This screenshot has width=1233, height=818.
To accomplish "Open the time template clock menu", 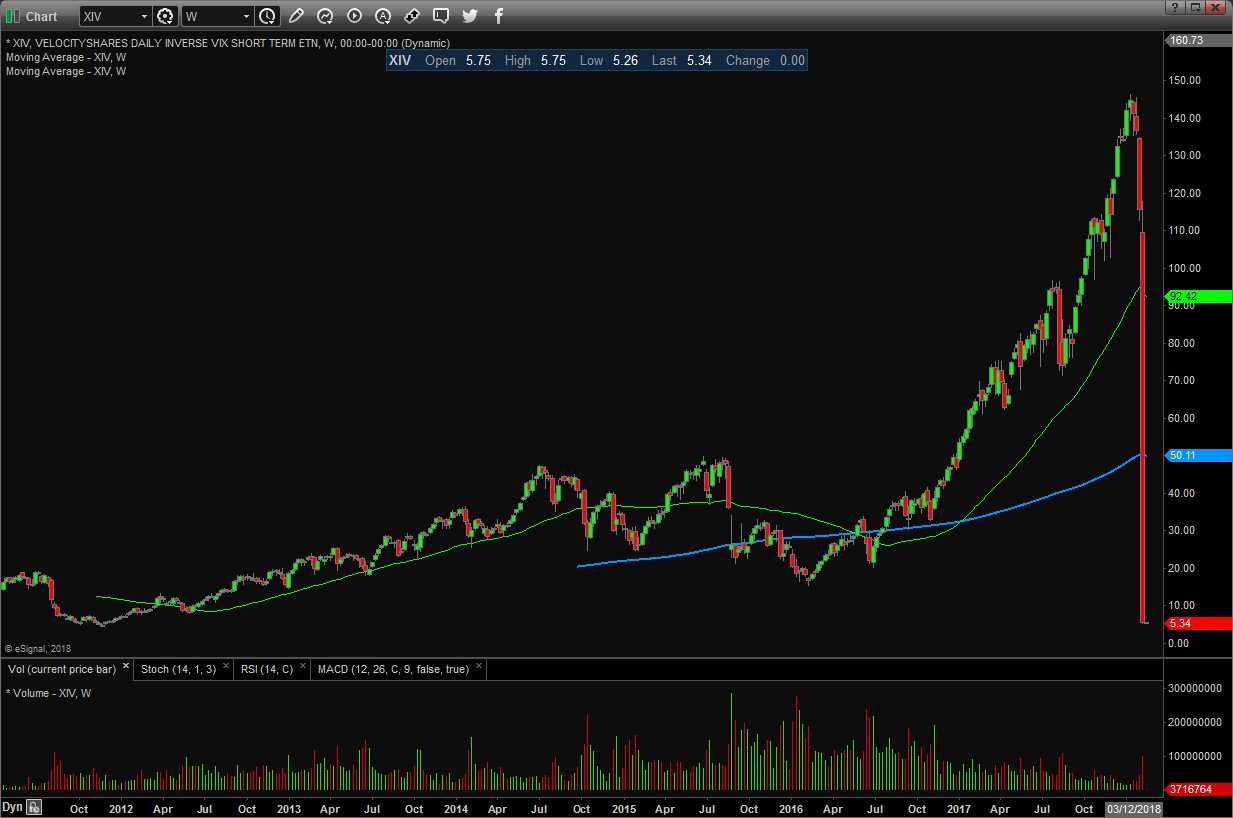I will (x=267, y=16).
